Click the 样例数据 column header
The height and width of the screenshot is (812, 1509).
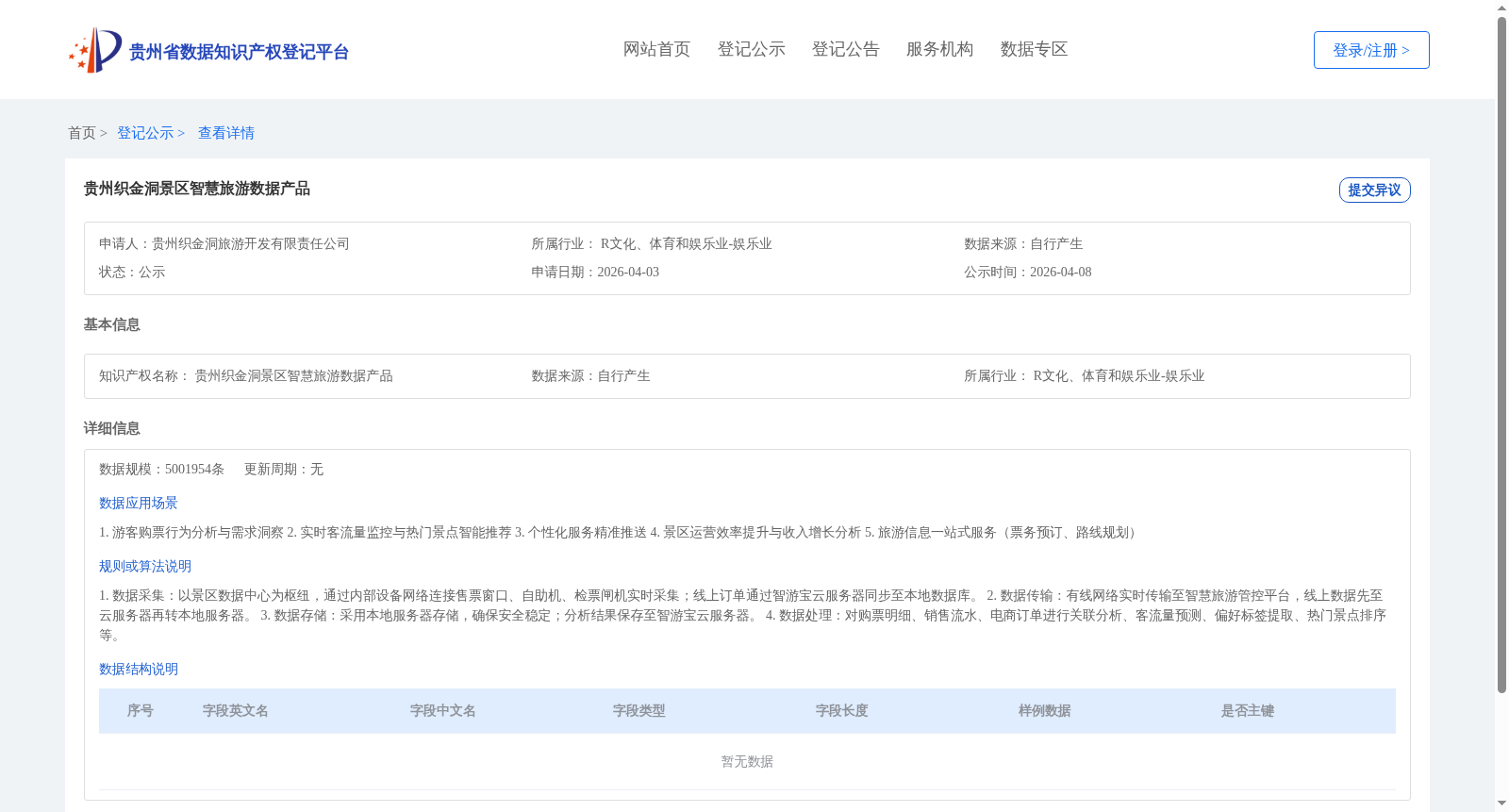(x=1045, y=710)
